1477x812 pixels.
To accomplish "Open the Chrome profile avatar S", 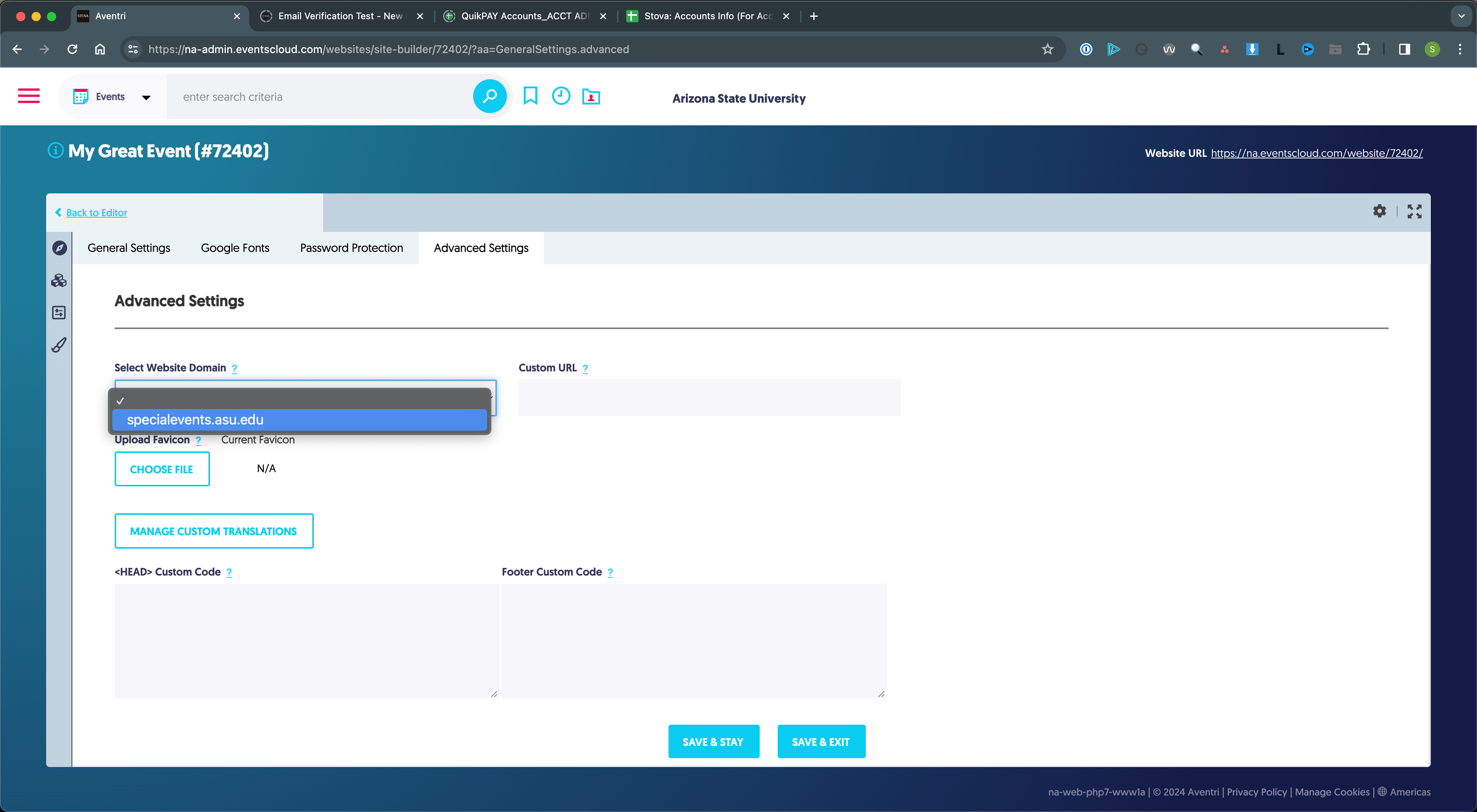I will [1432, 49].
